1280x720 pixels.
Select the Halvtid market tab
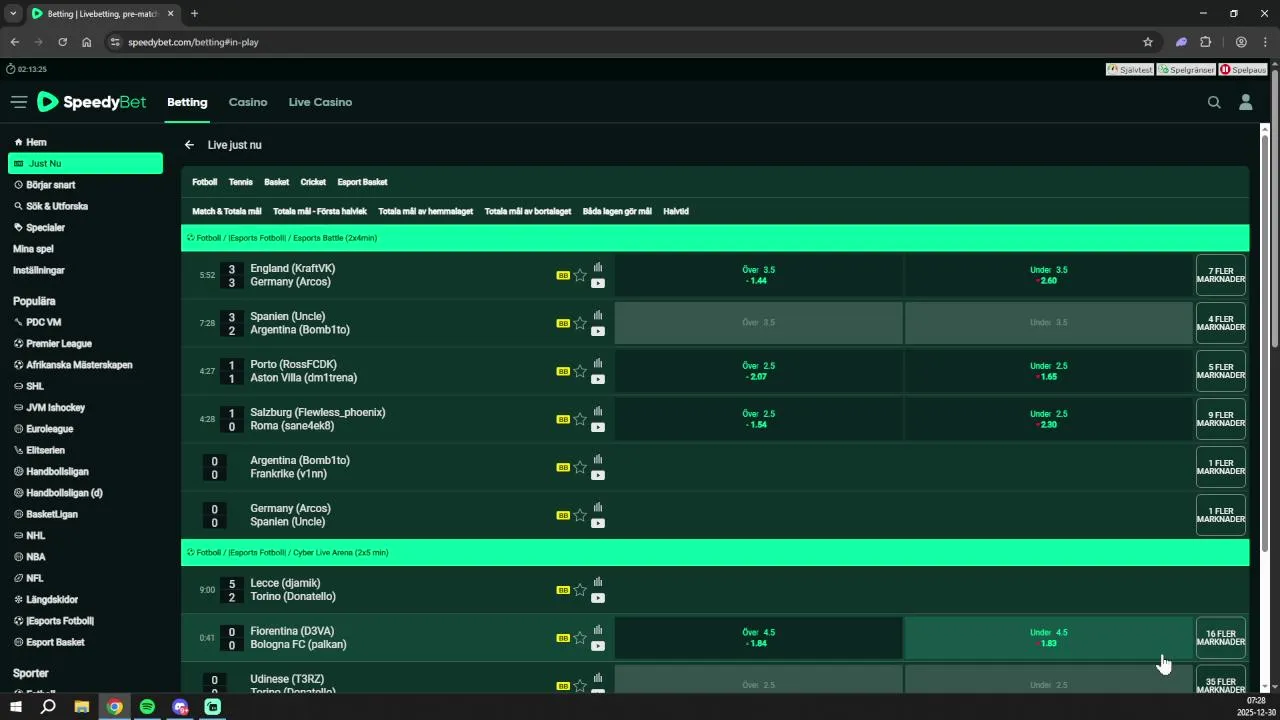coord(676,211)
